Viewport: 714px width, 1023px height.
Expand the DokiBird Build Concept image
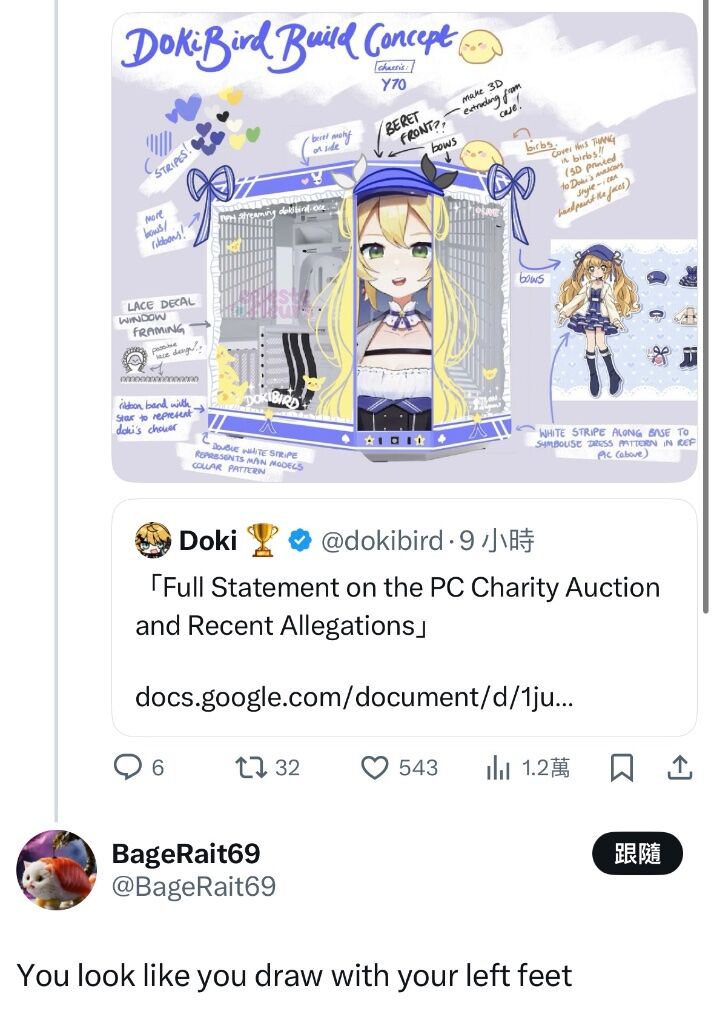404,248
